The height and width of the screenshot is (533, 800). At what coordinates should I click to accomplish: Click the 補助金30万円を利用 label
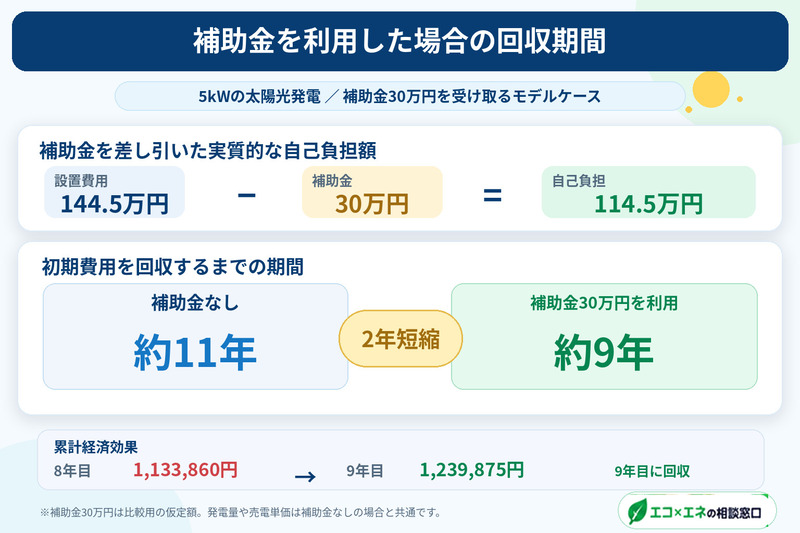coord(604,303)
